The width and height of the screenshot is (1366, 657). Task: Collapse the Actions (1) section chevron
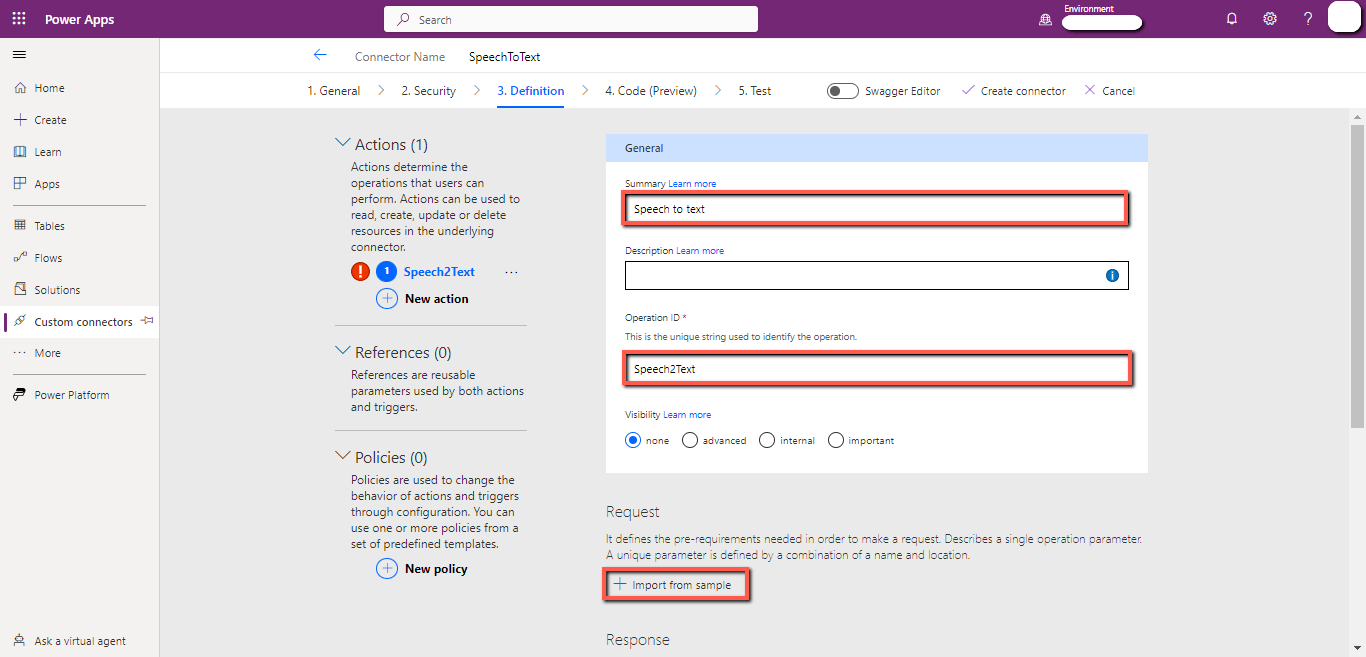coord(343,144)
